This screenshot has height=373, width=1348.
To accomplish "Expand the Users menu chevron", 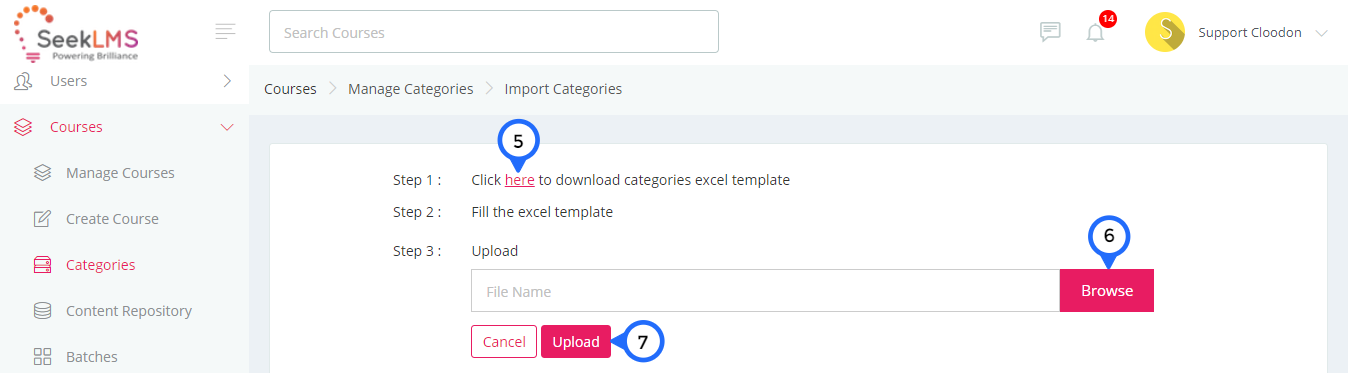I will pos(227,81).
